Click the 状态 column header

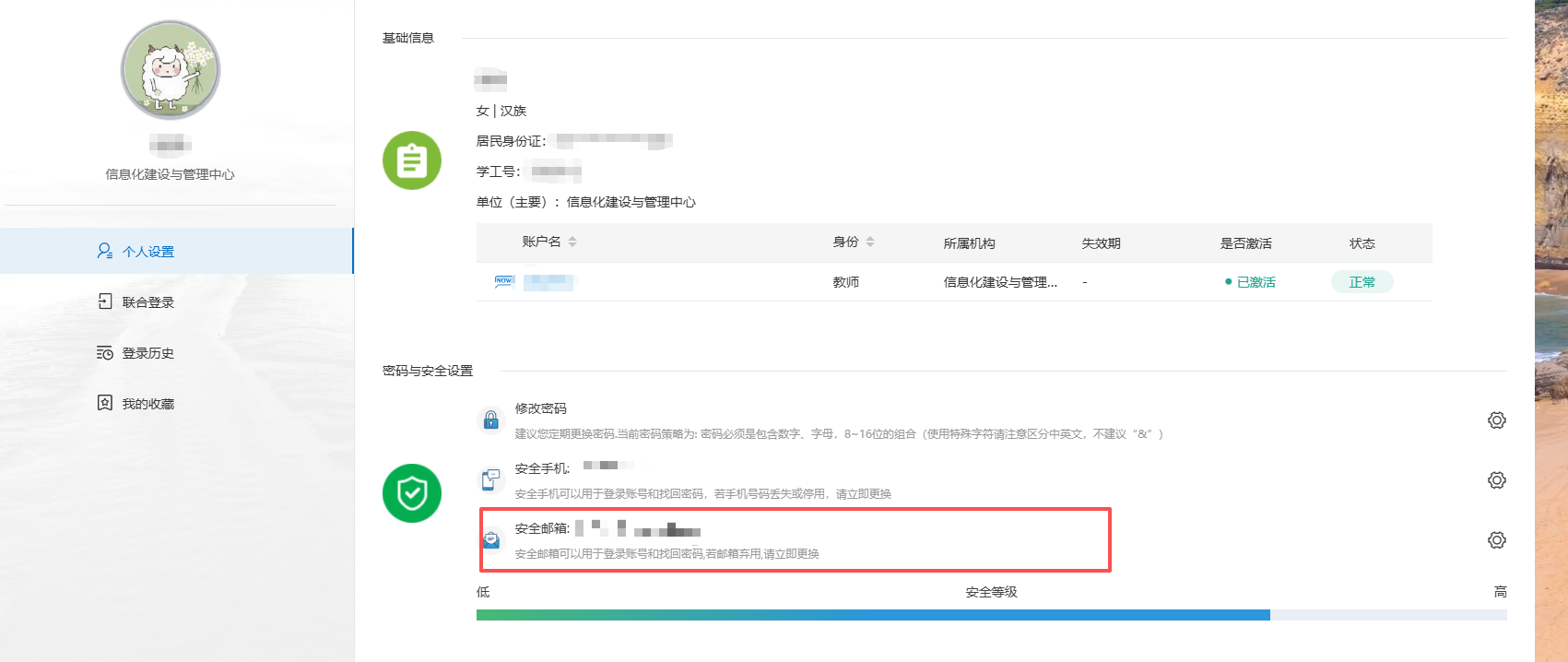pyautogui.click(x=1362, y=243)
